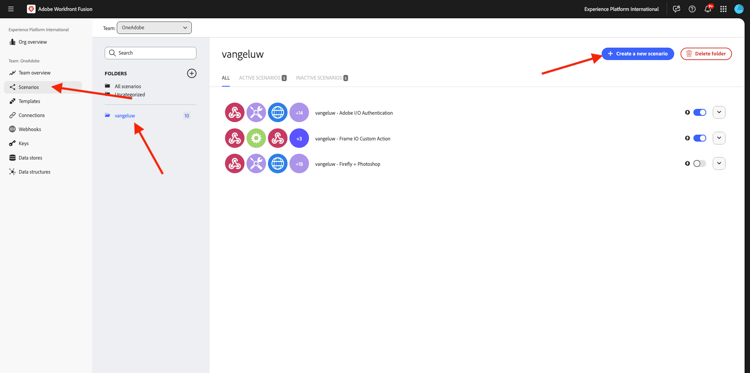This screenshot has width=750, height=373.
Task: Click schedule info icon for Adobe I/O Authentication
Action: 687,113
